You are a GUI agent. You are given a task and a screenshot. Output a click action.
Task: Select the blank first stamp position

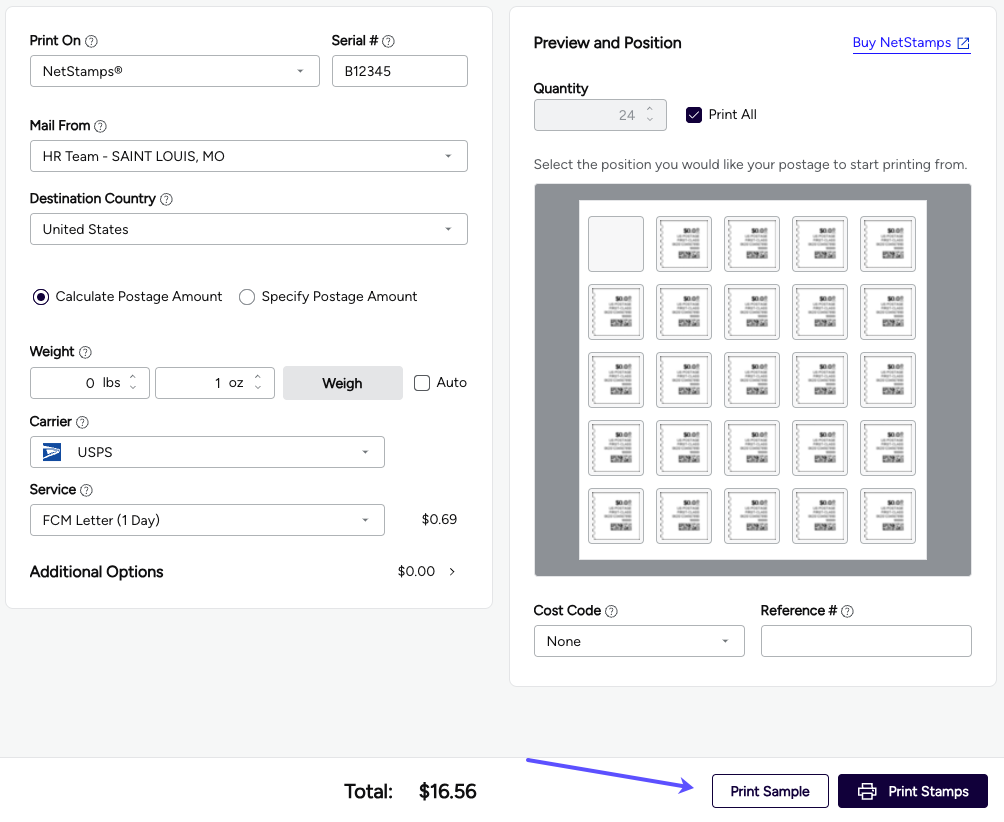[x=615, y=244]
